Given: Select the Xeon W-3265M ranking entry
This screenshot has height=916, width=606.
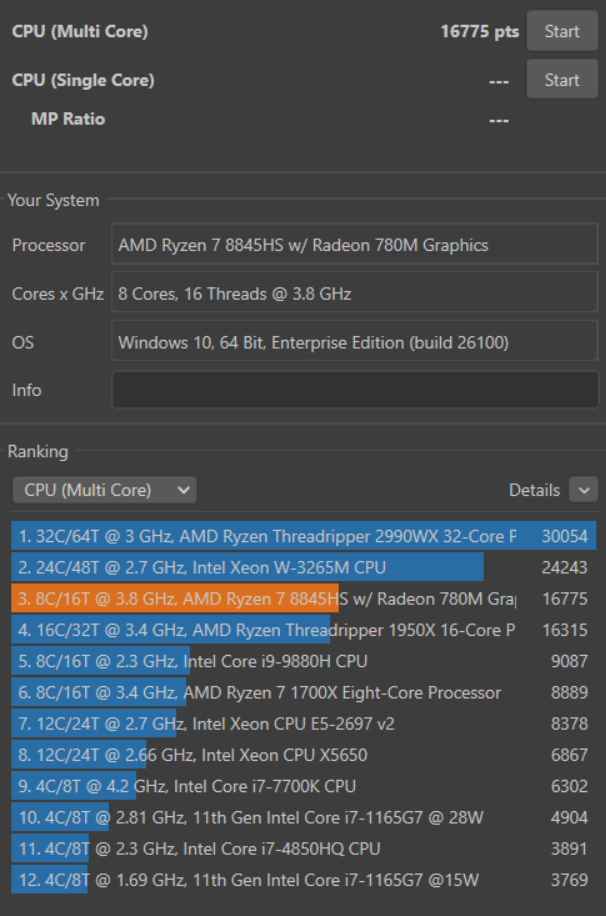Looking at the screenshot, I should (x=300, y=567).
